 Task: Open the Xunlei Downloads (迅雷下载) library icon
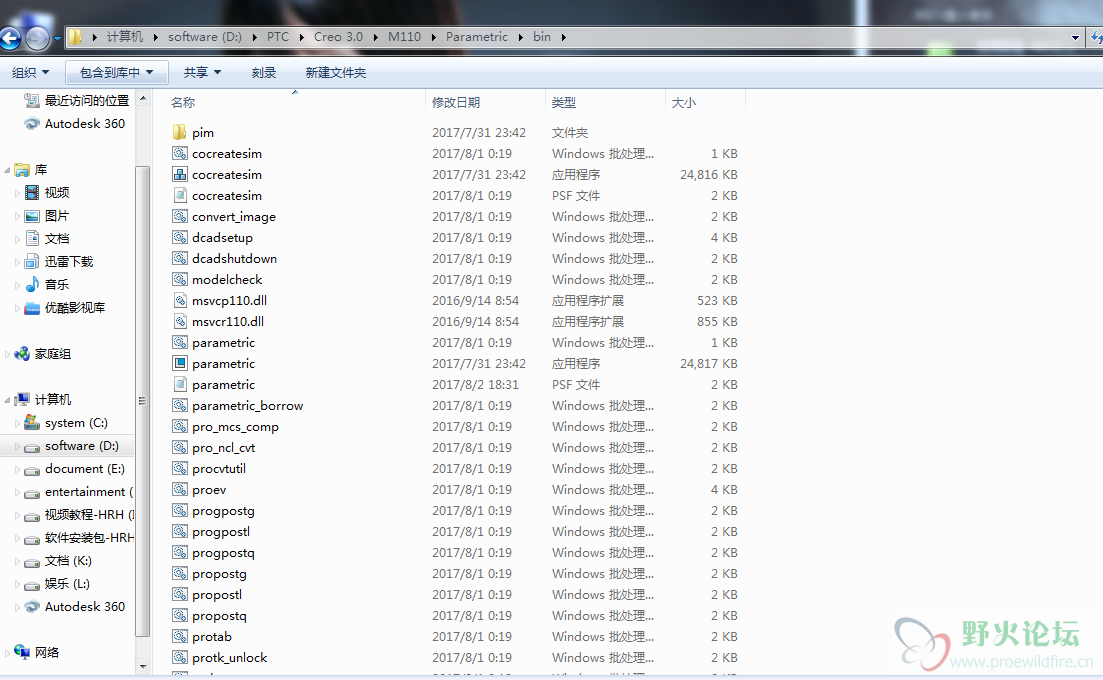[x=32, y=262]
